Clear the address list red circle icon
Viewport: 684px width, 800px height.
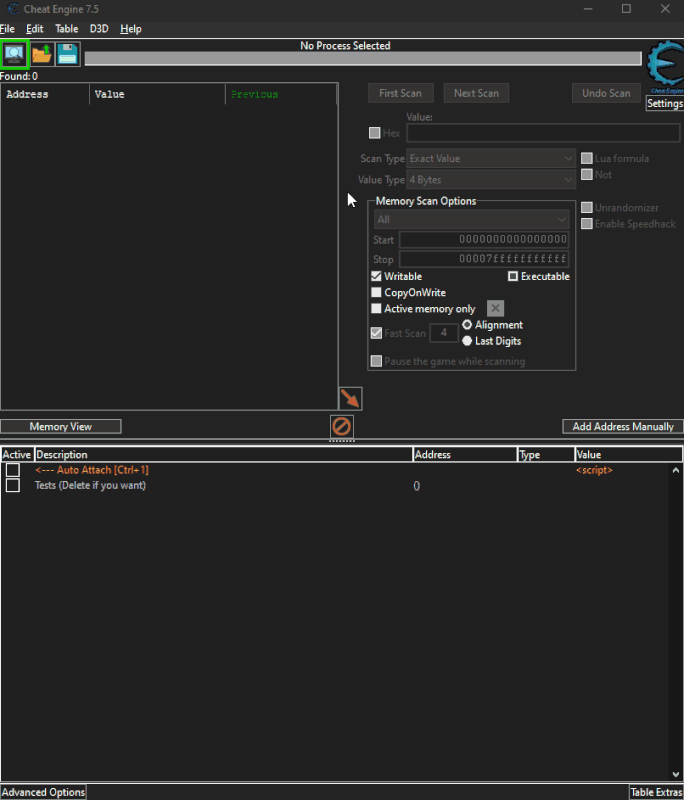tap(341, 426)
